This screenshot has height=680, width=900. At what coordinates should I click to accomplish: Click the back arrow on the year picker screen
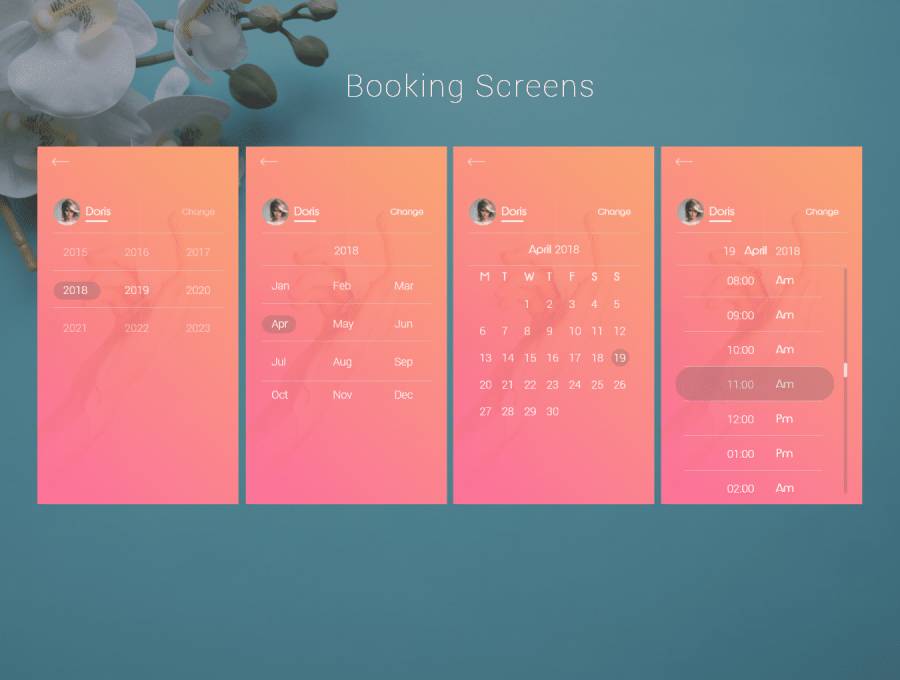[61, 161]
